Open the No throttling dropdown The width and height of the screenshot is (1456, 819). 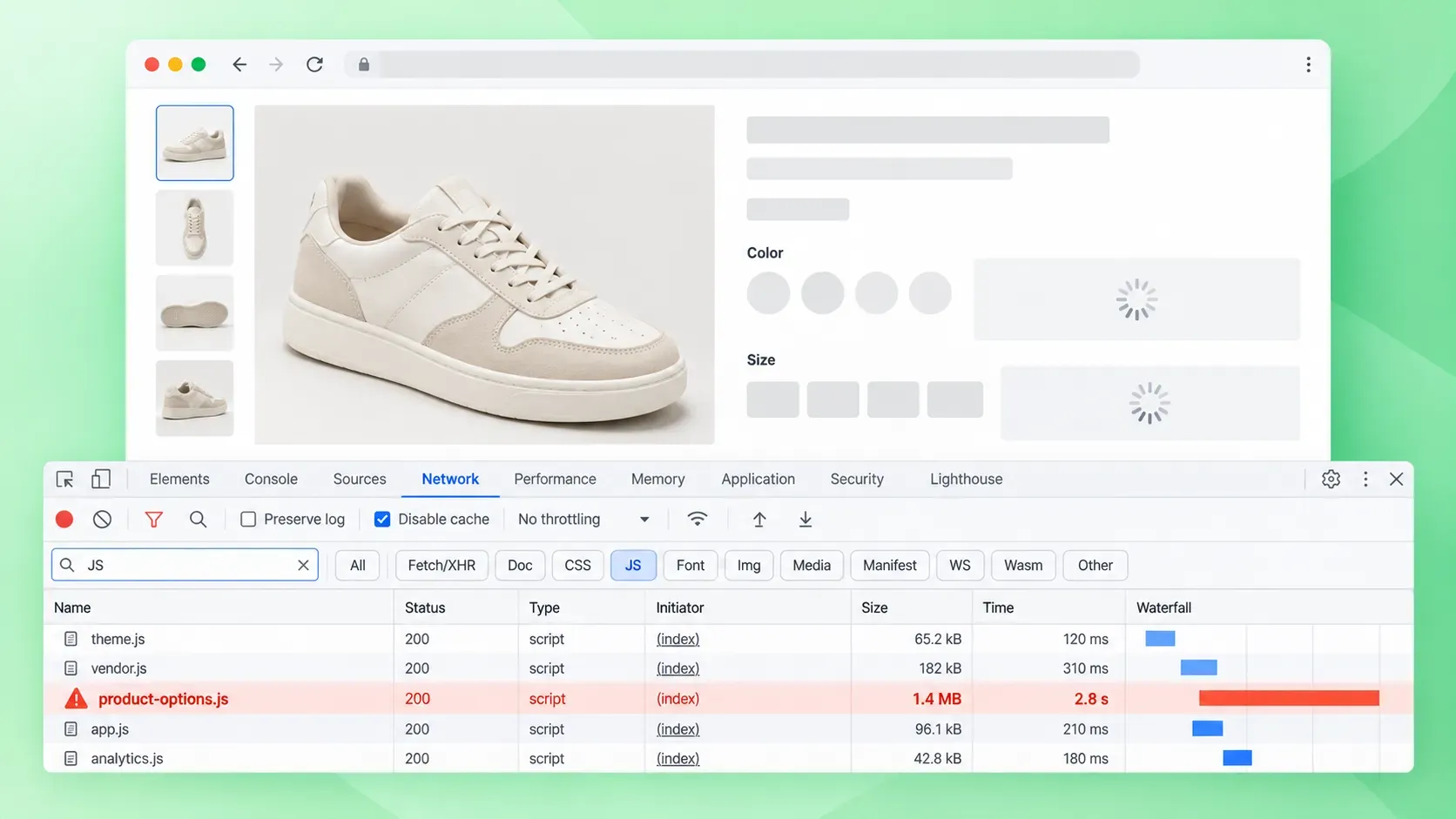[583, 520]
